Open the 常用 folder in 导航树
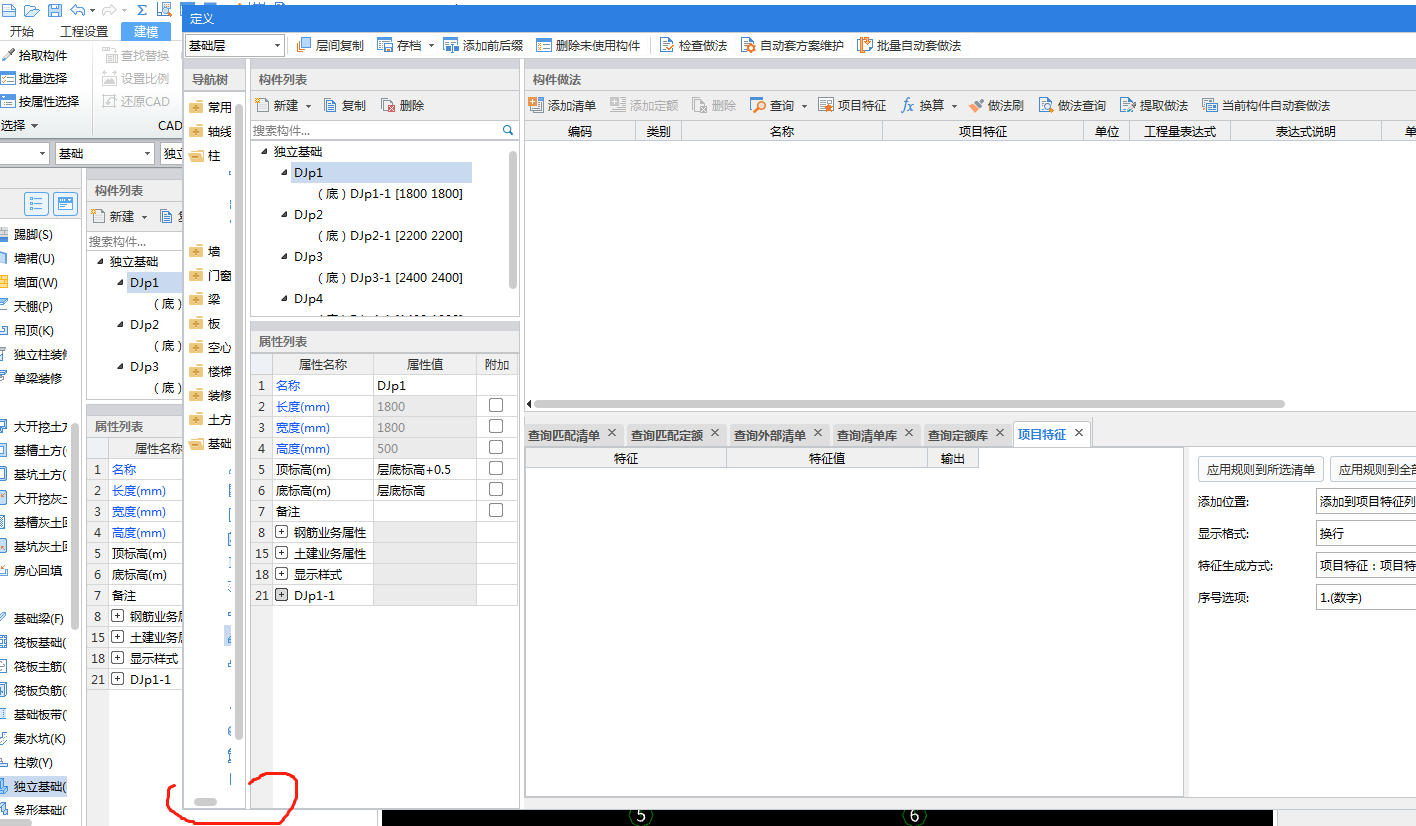1416x826 pixels. click(x=210, y=107)
